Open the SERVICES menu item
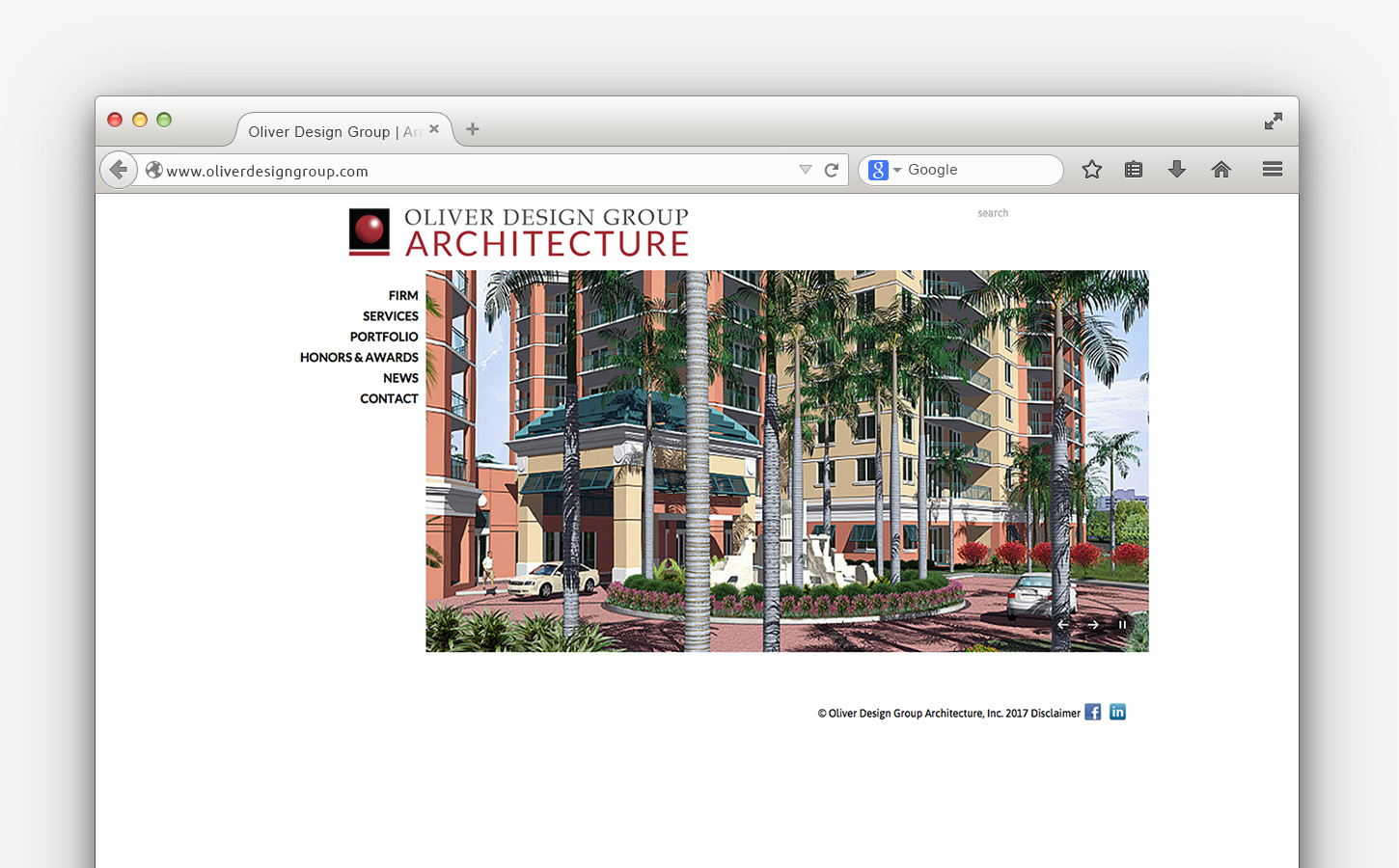The height and width of the screenshot is (868, 1399). [391, 316]
